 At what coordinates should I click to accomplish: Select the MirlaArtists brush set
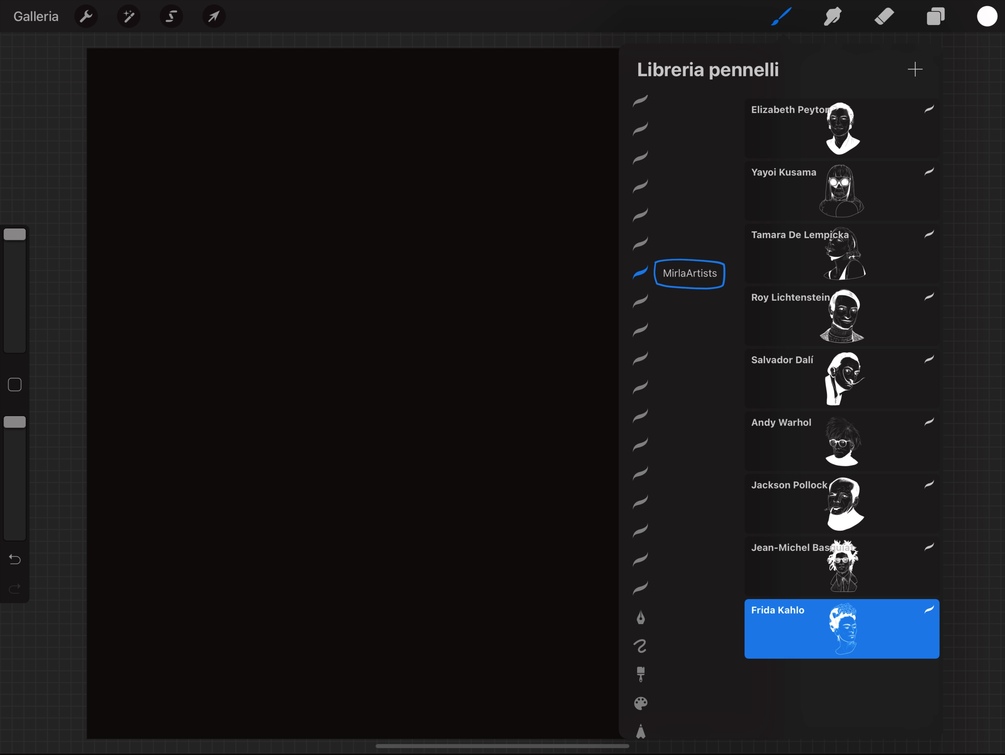tap(690, 274)
